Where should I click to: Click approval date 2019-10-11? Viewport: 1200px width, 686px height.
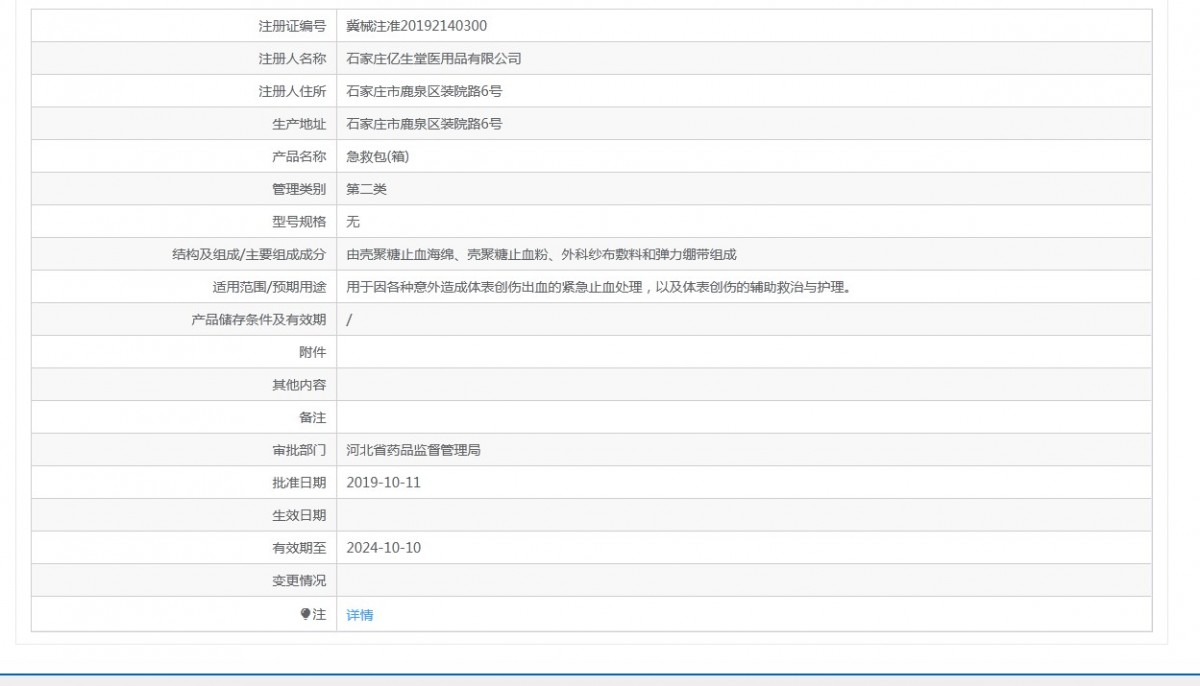click(384, 482)
